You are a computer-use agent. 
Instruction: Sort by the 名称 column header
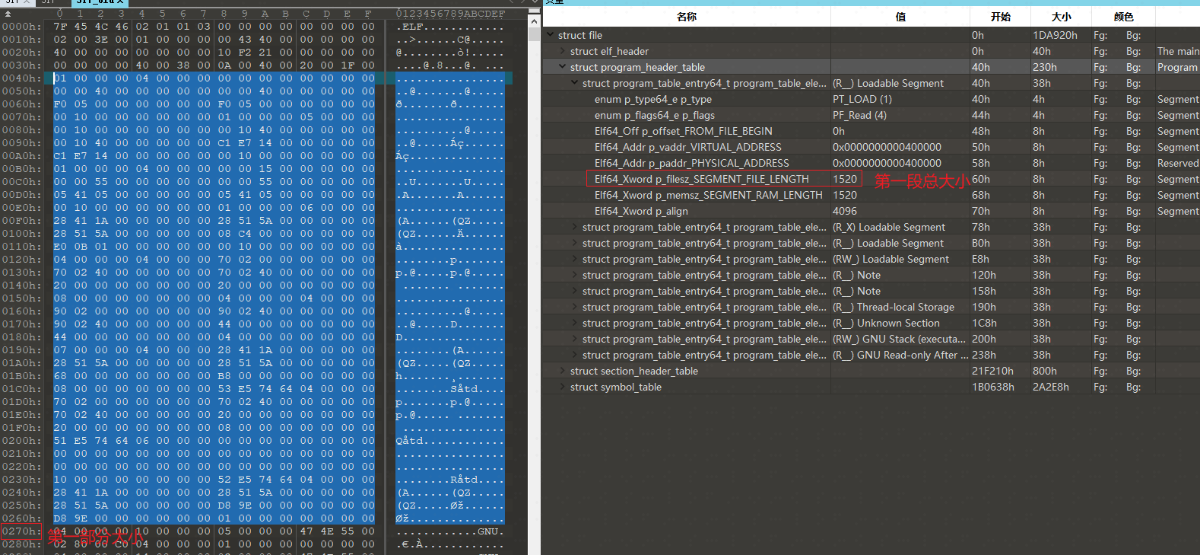pyautogui.click(x=686, y=17)
